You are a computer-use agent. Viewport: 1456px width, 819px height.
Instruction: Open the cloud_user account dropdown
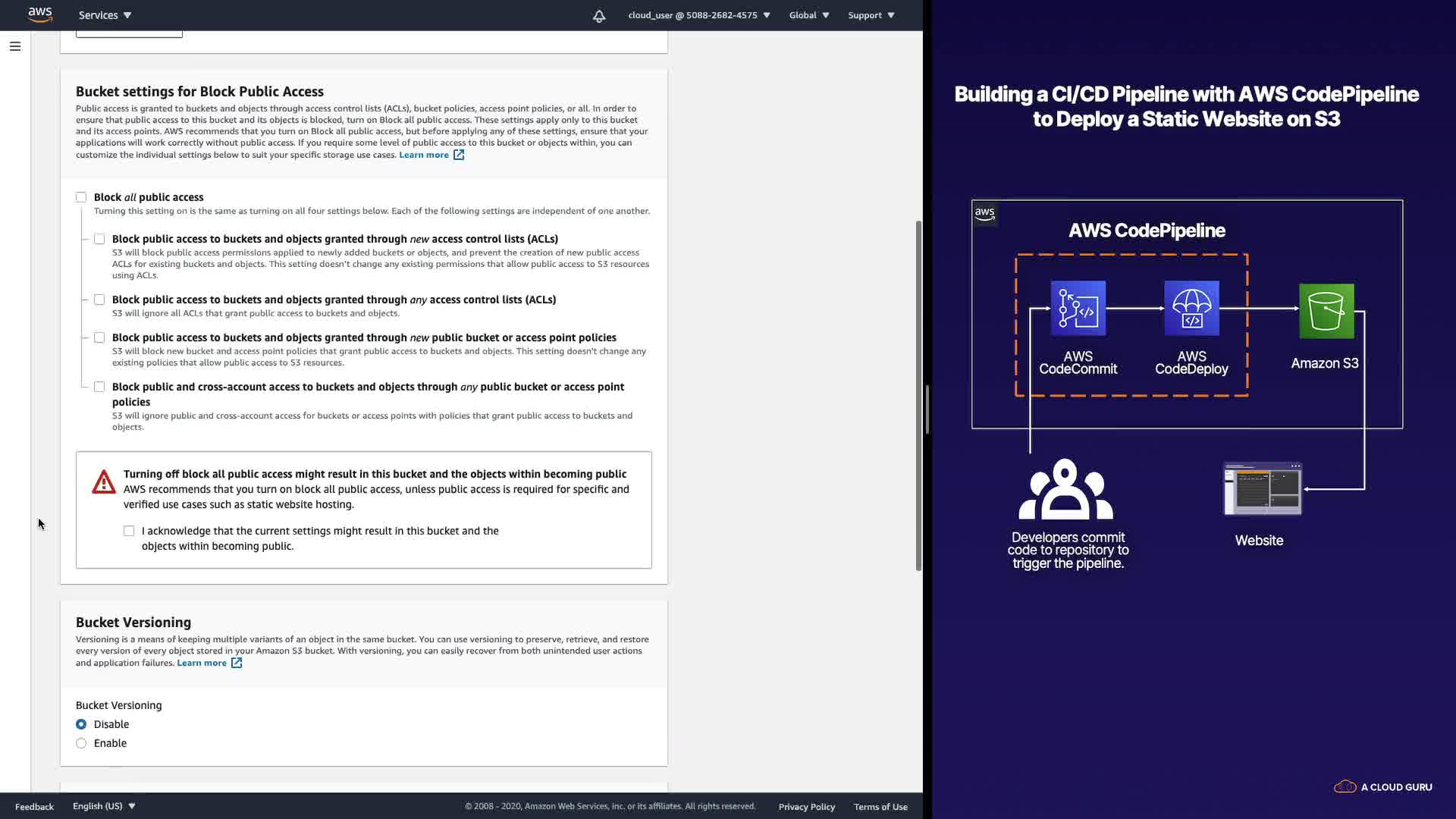(698, 15)
